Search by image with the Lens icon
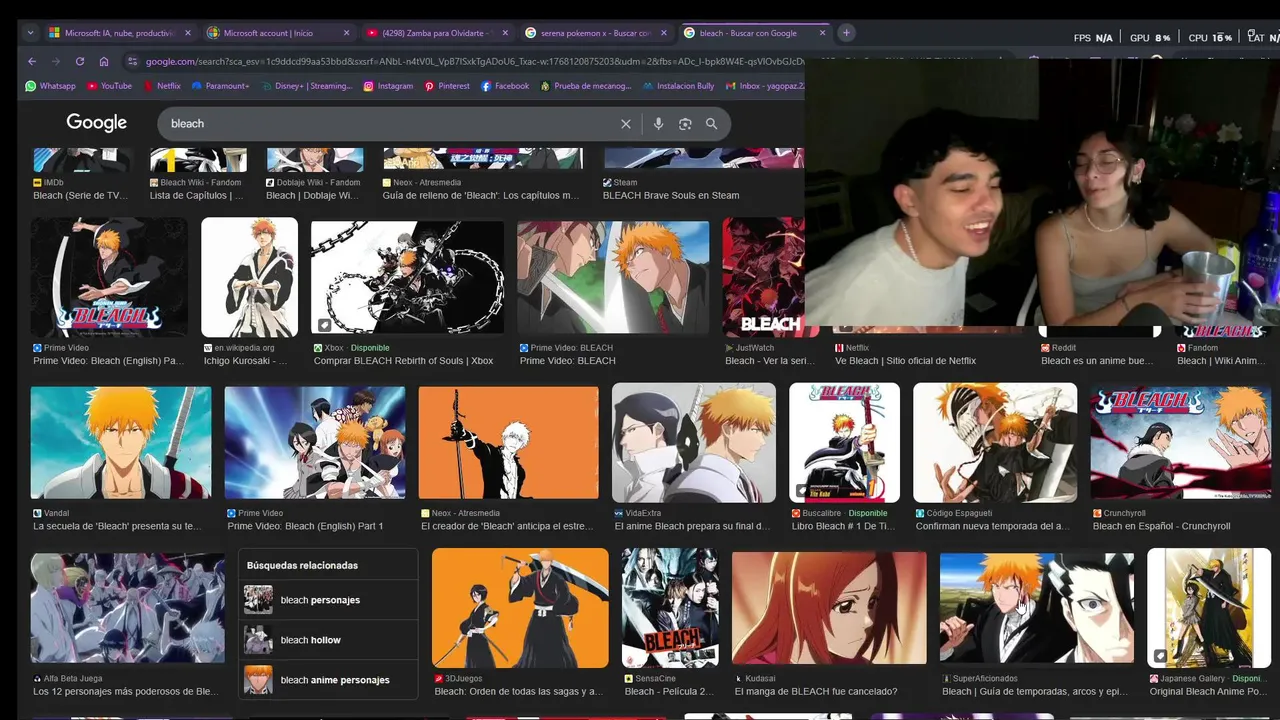Screen dimensions: 1280x720 coord(685,124)
